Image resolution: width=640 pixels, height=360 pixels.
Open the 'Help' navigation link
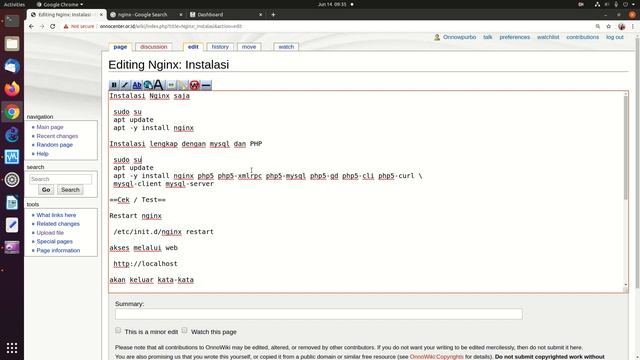tap(42, 154)
